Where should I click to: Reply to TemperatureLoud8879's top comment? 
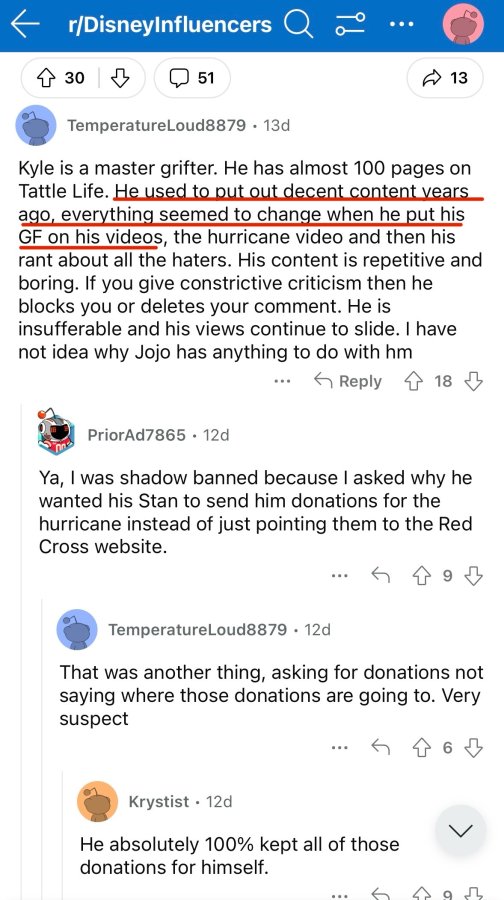tap(348, 381)
